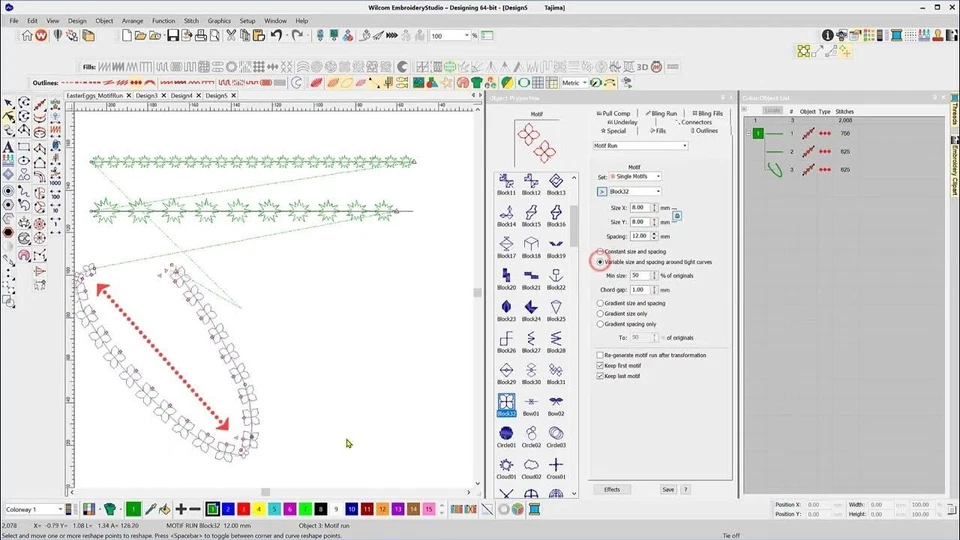Click the Save floppy disk icon in toolbar
Image resolution: width=960 pixels, height=540 pixels.
[x=174, y=36]
